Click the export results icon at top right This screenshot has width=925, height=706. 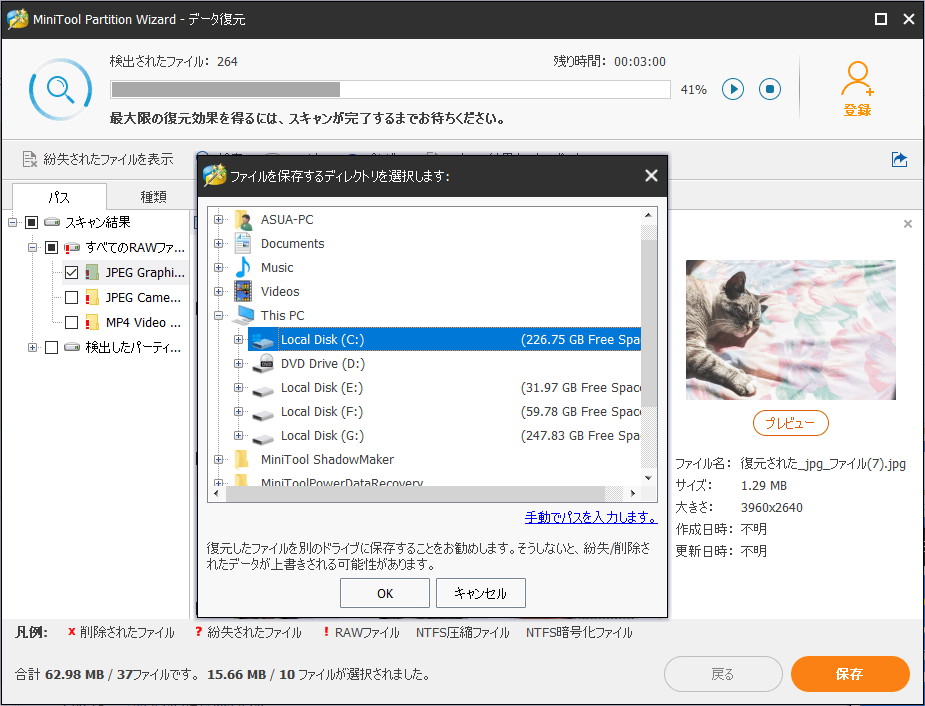899,159
